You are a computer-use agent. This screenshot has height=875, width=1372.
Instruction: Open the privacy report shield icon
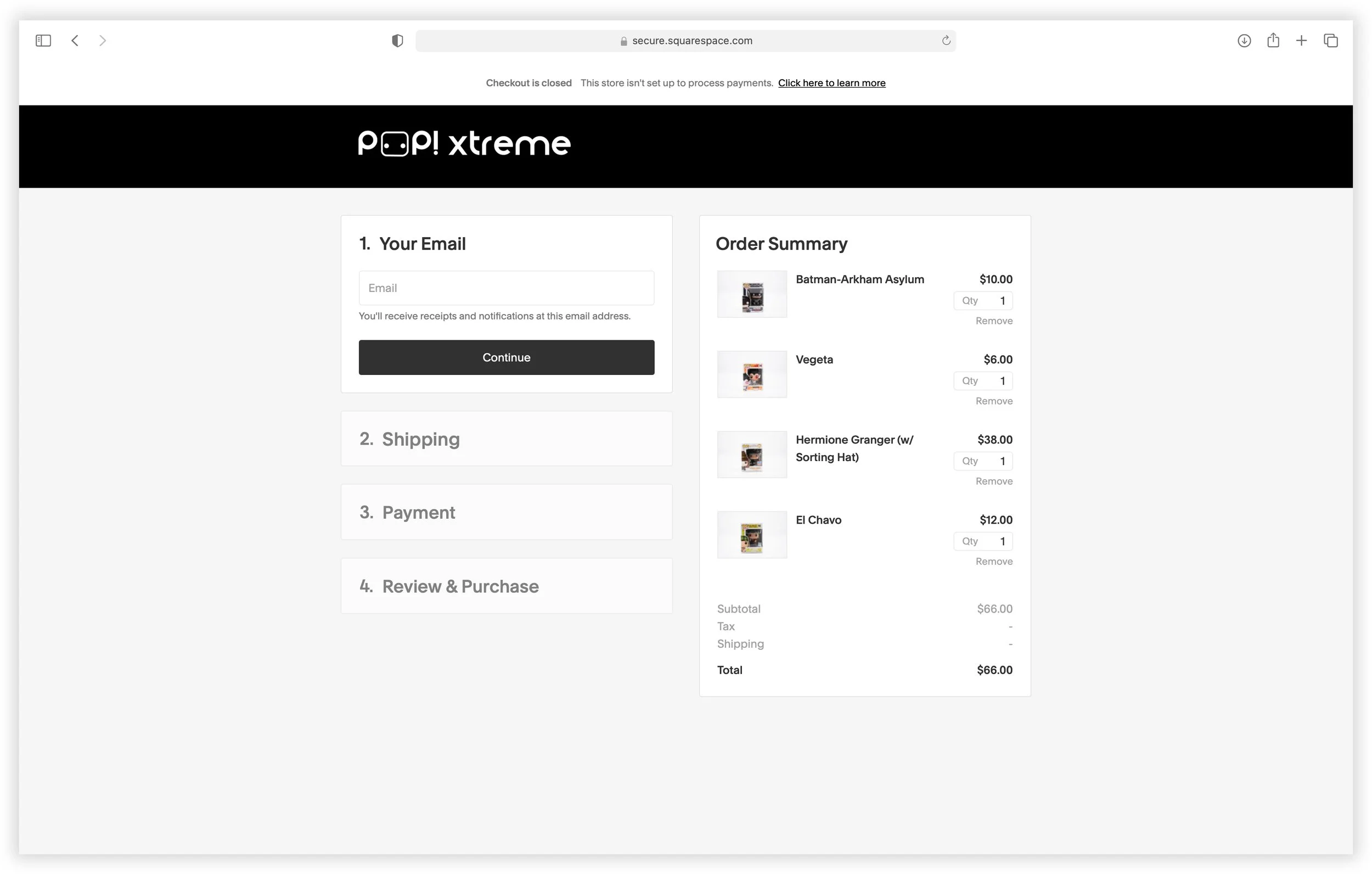[398, 41]
